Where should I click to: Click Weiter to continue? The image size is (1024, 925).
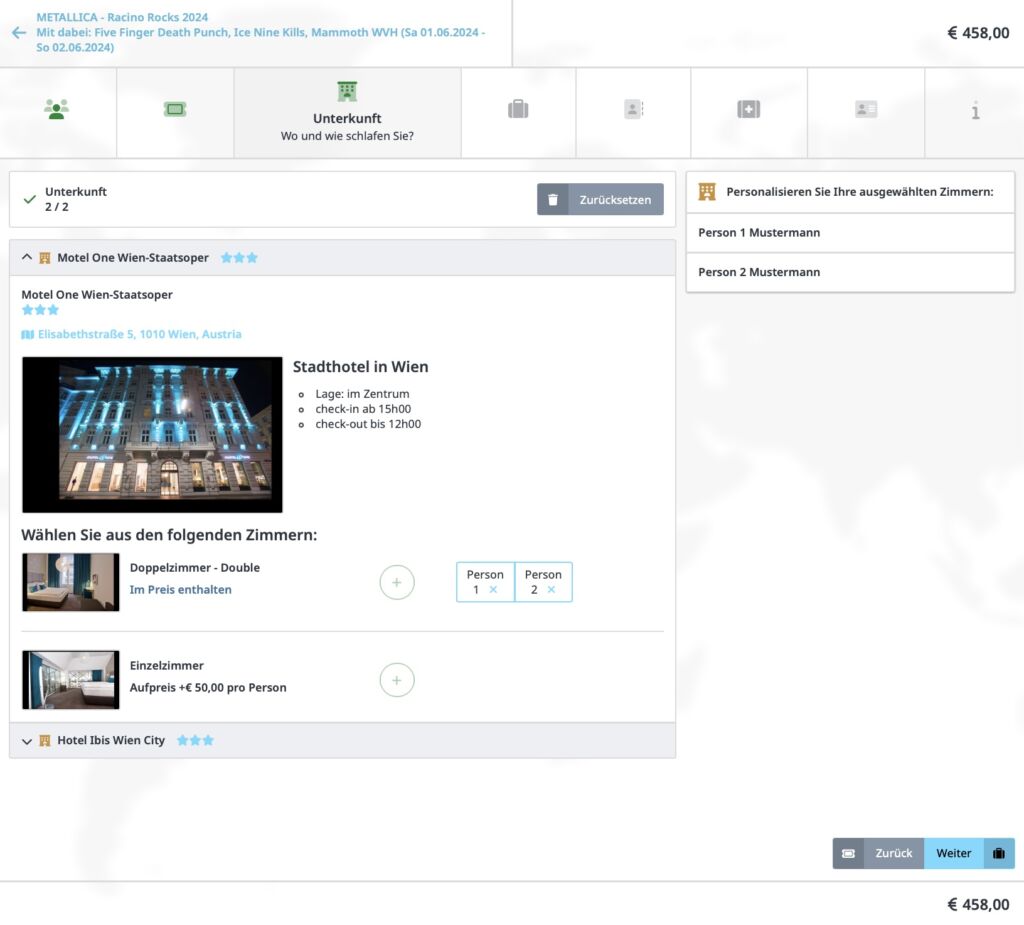[x=954, y=853]
